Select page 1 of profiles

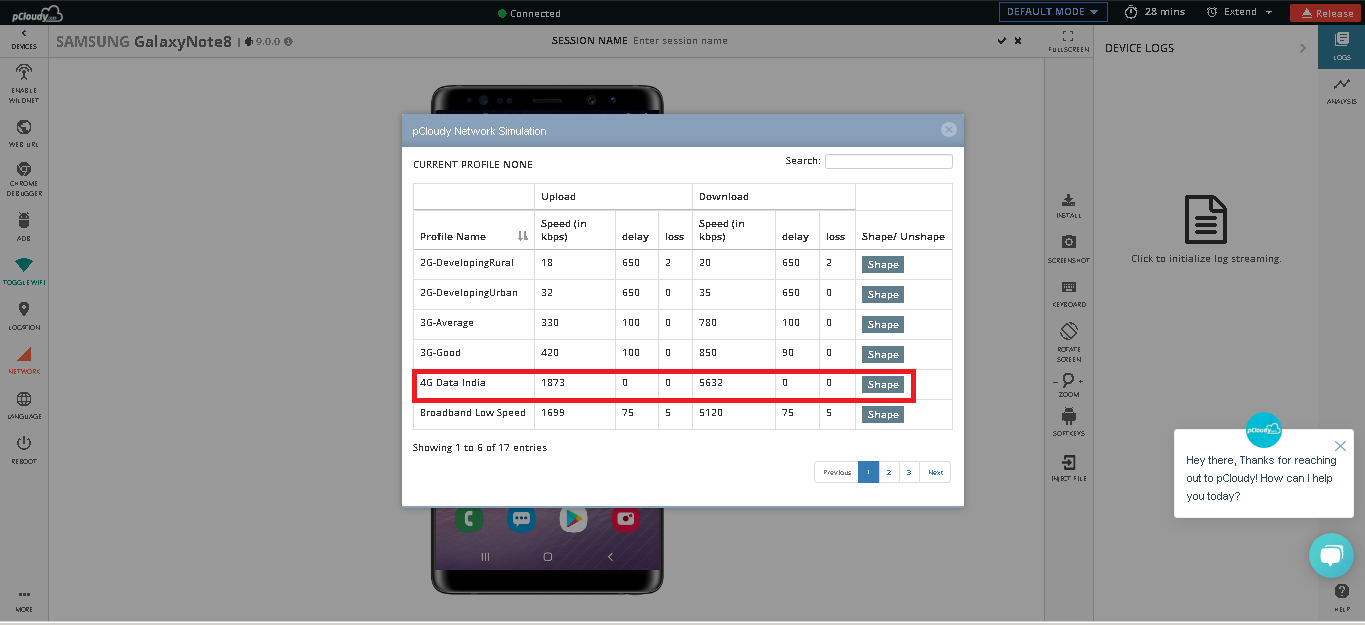868,472
